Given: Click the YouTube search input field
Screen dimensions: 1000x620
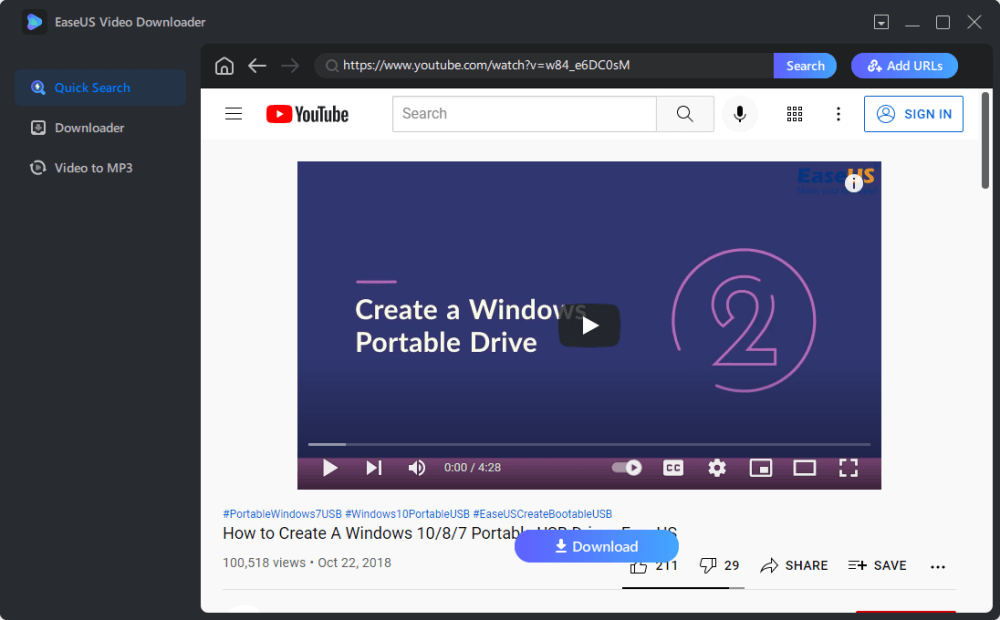Looking at the screenshot, I should click(524, 114).
